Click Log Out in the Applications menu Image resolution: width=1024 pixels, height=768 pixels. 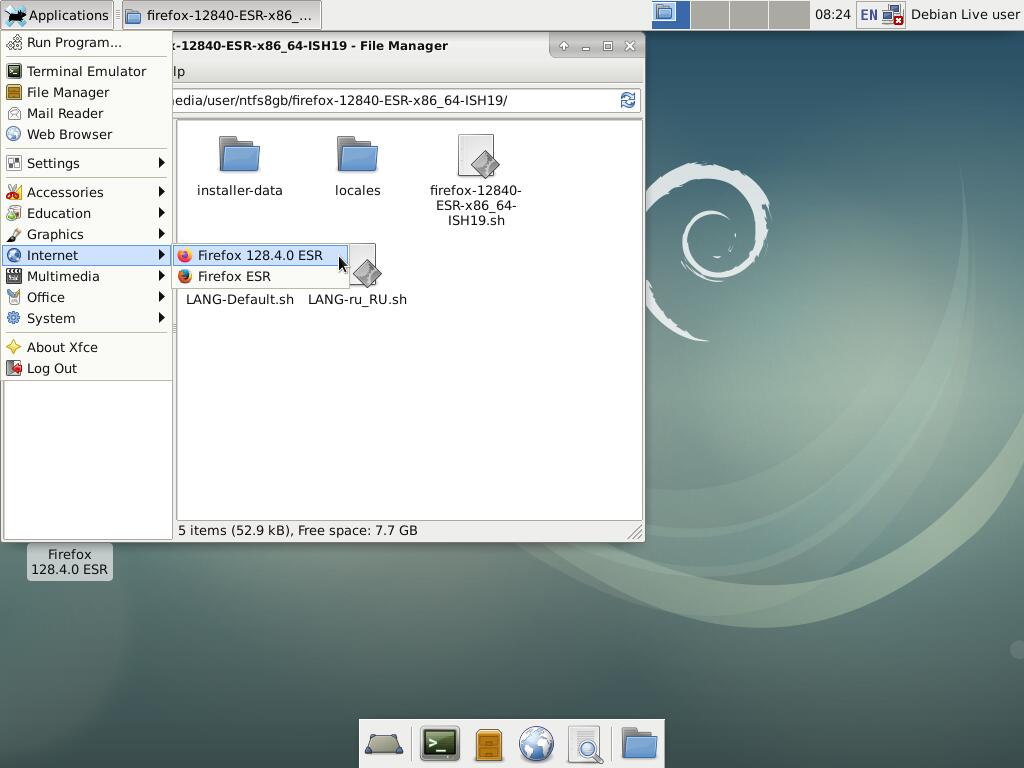[x=52, y=368]
